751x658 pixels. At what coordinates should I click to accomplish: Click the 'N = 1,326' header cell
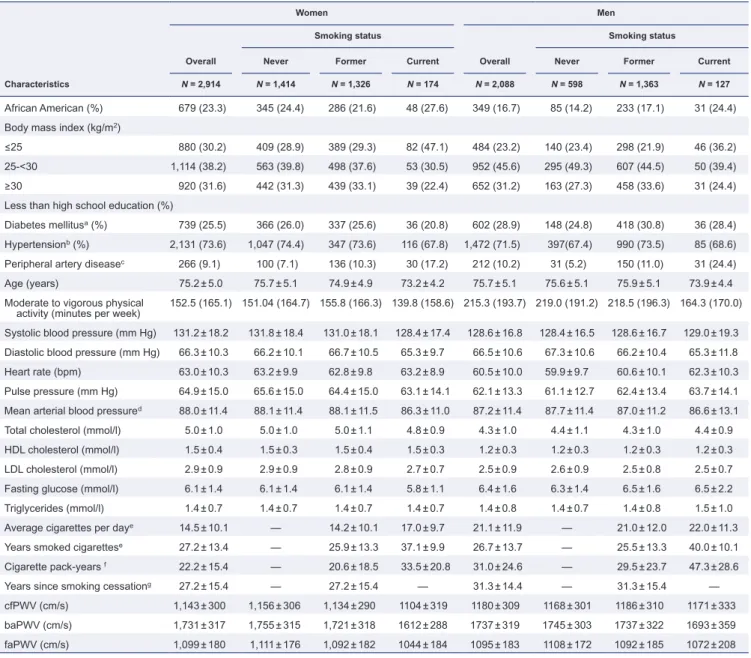(351, 84)
